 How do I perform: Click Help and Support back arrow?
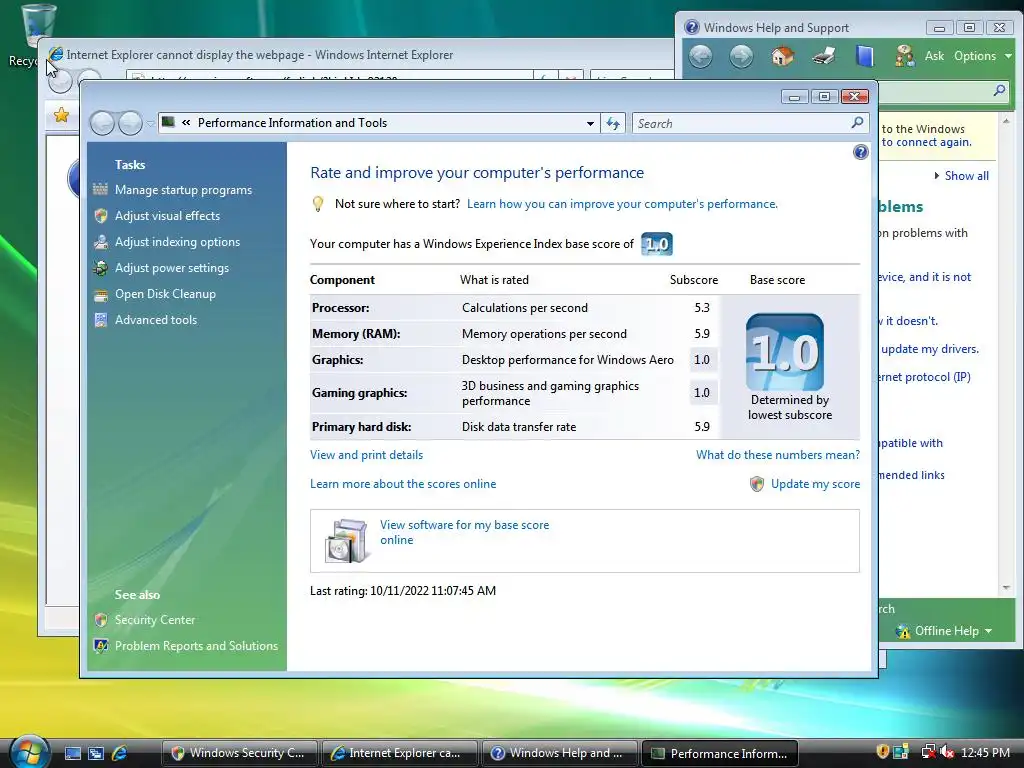(x=701, y=56)
